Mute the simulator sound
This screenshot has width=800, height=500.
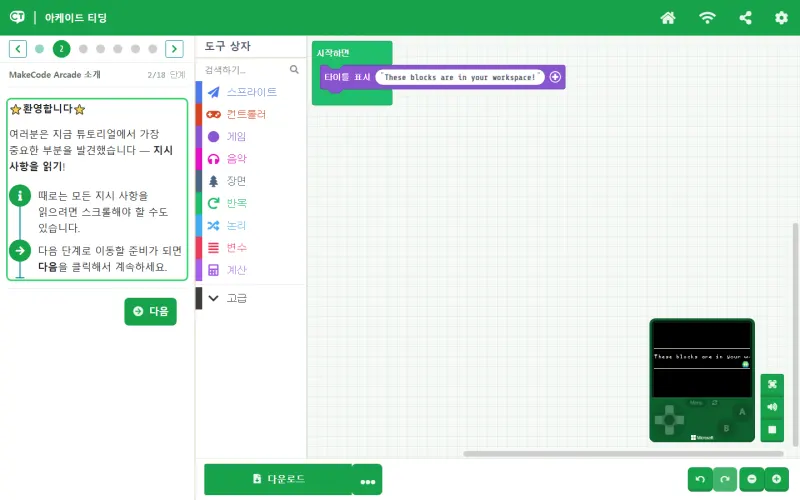click(x=772, y=407)
